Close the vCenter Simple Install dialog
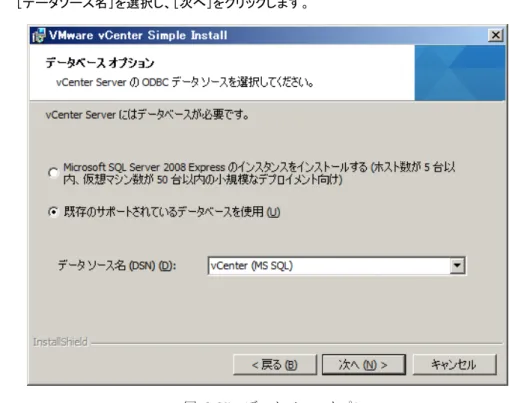The image size is (509, 403). [495, 35]
